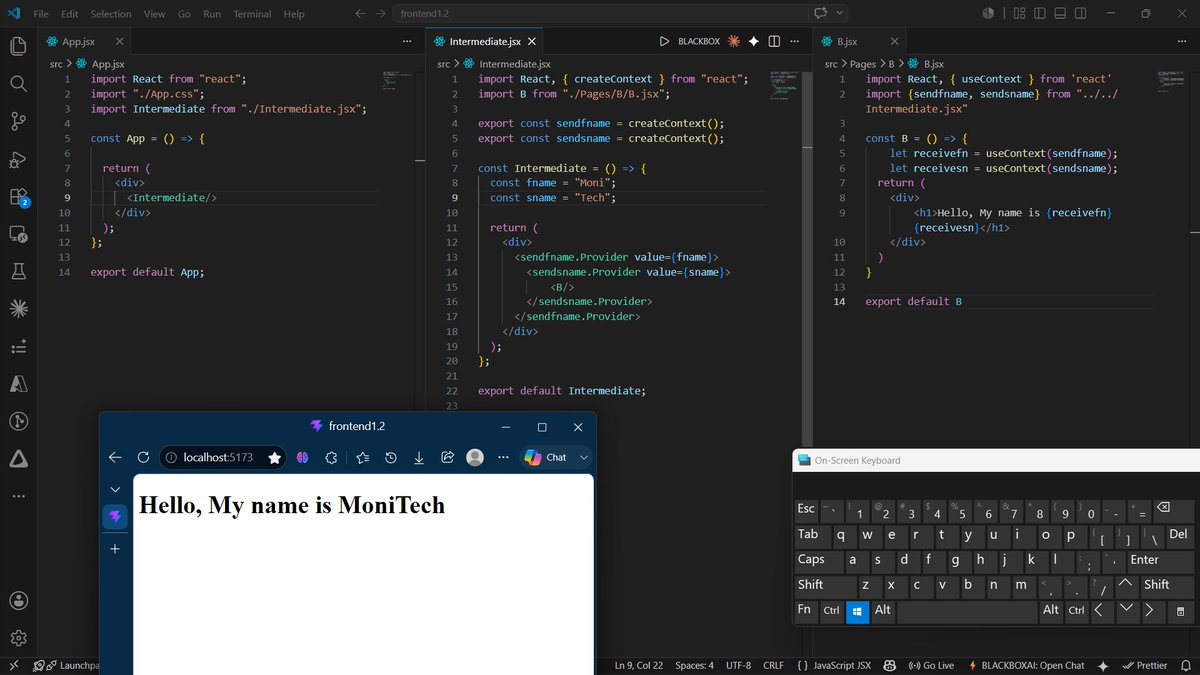Add a new tab with plus in browser
The width and height of the screenshot is (1200, 675).
(115, 549)
